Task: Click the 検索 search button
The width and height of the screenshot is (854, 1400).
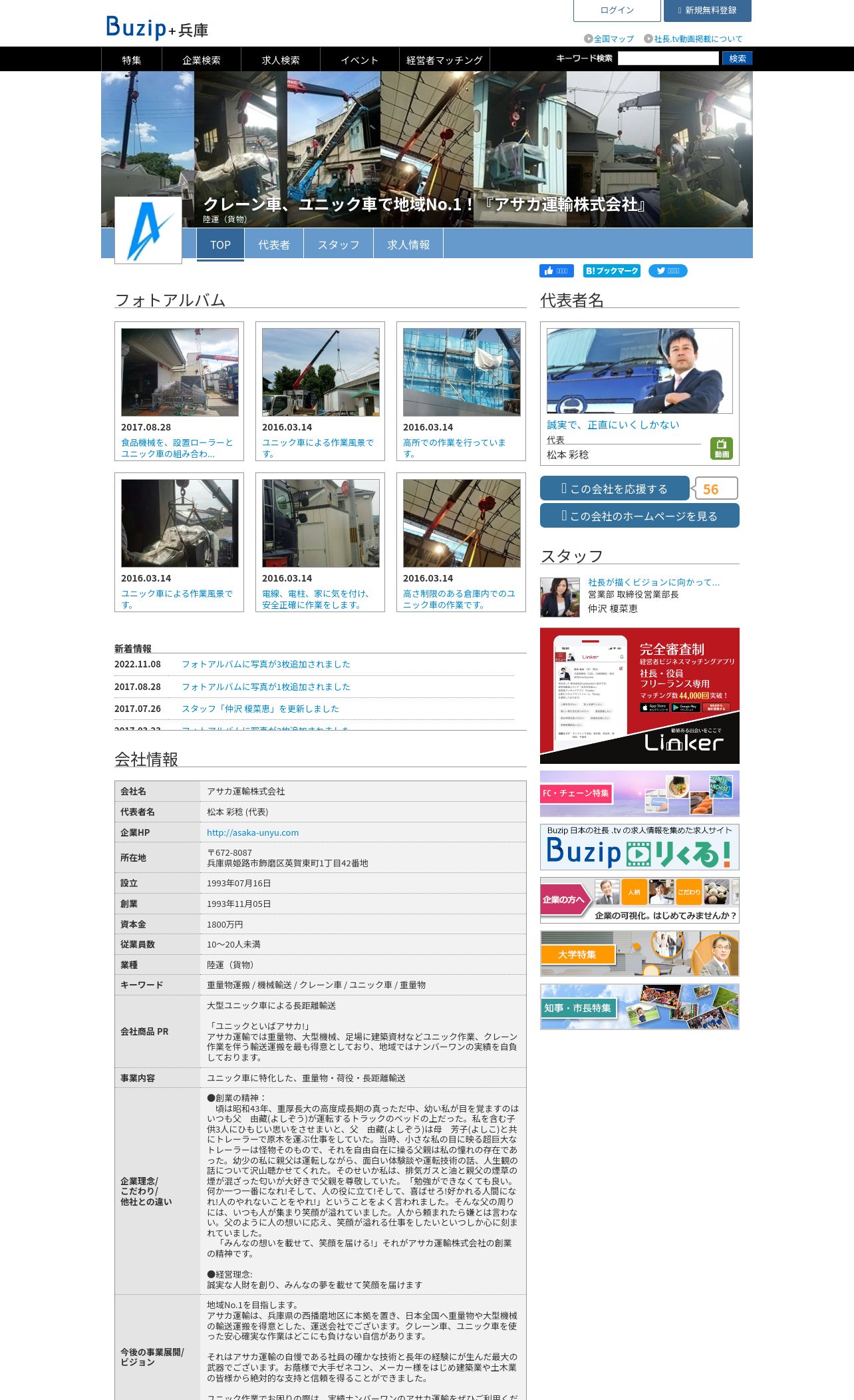Action: click(x=738, y=59)
